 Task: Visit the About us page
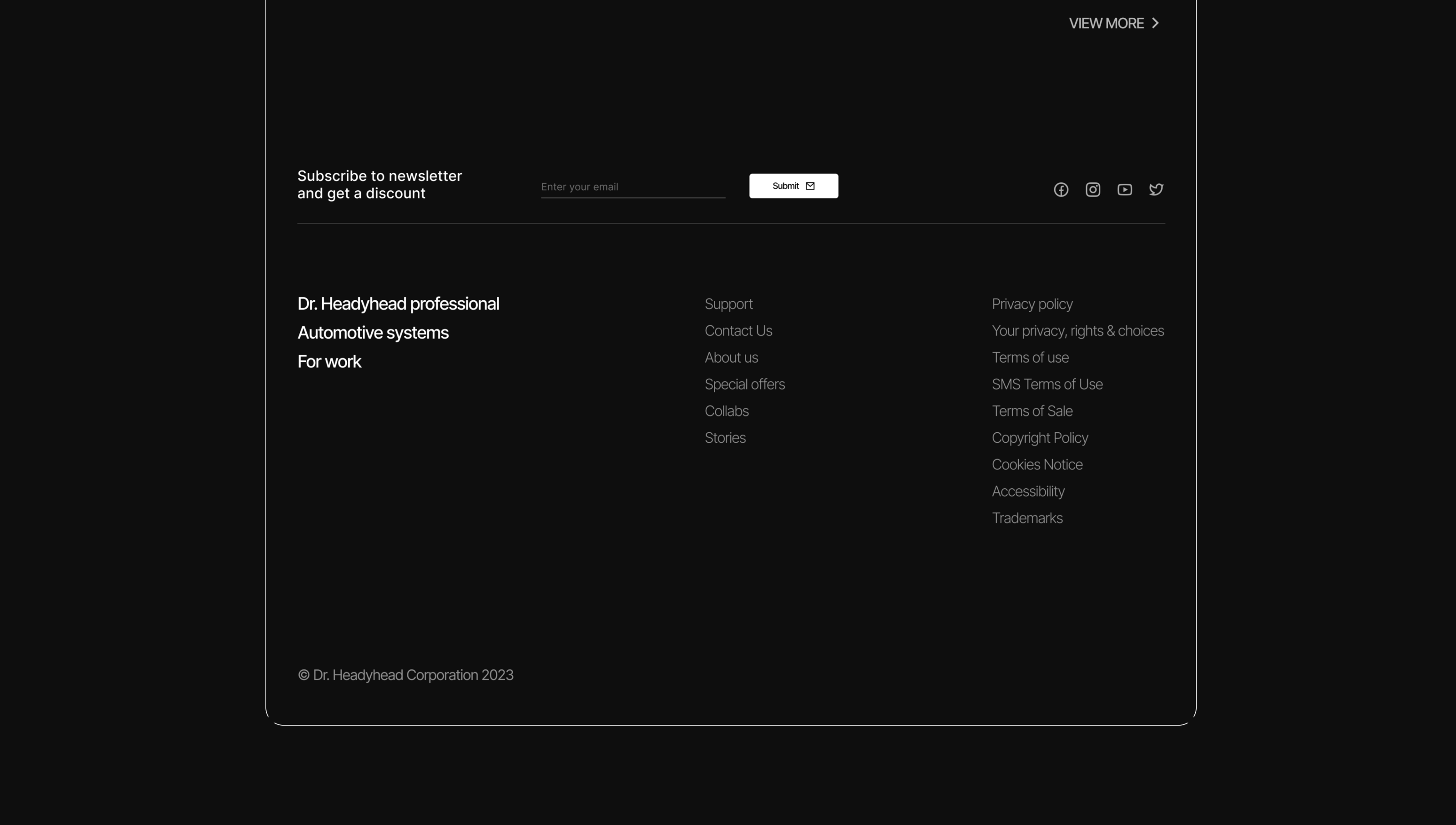[x=731, y=358]
